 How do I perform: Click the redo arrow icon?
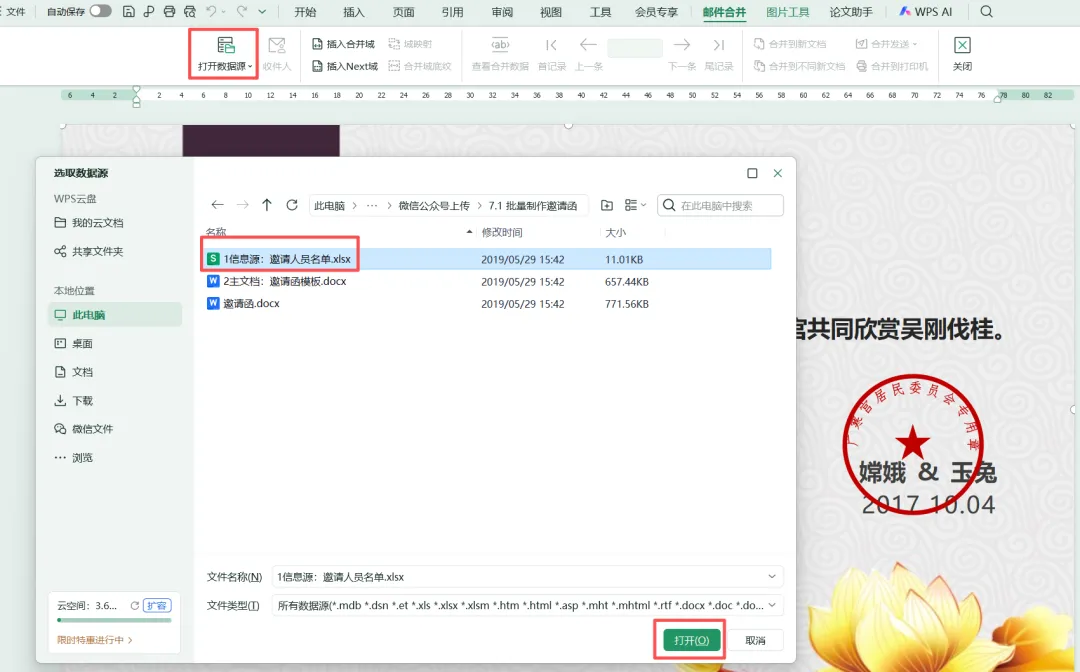point(241,12)
